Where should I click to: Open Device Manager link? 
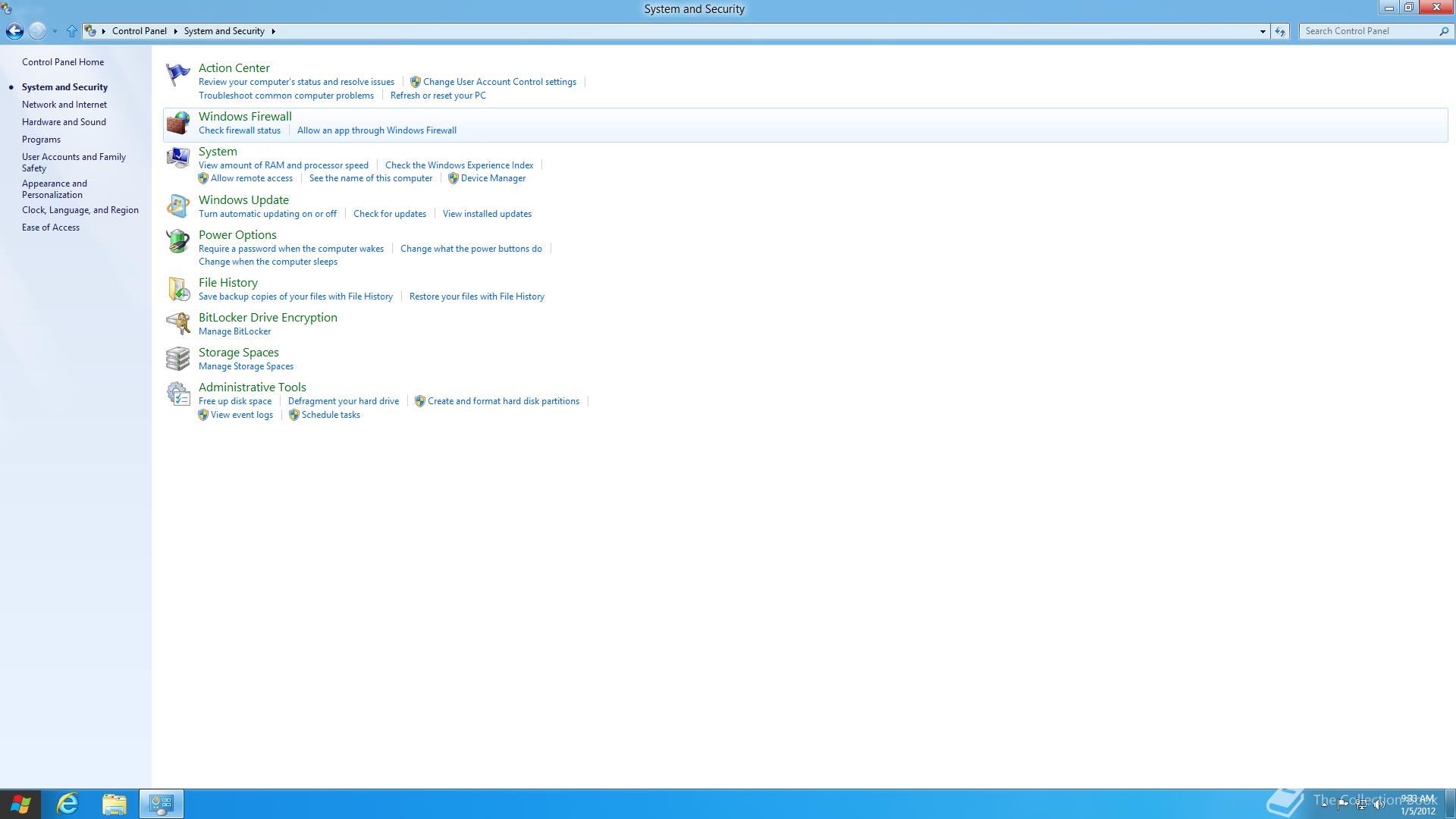[493, 178]
